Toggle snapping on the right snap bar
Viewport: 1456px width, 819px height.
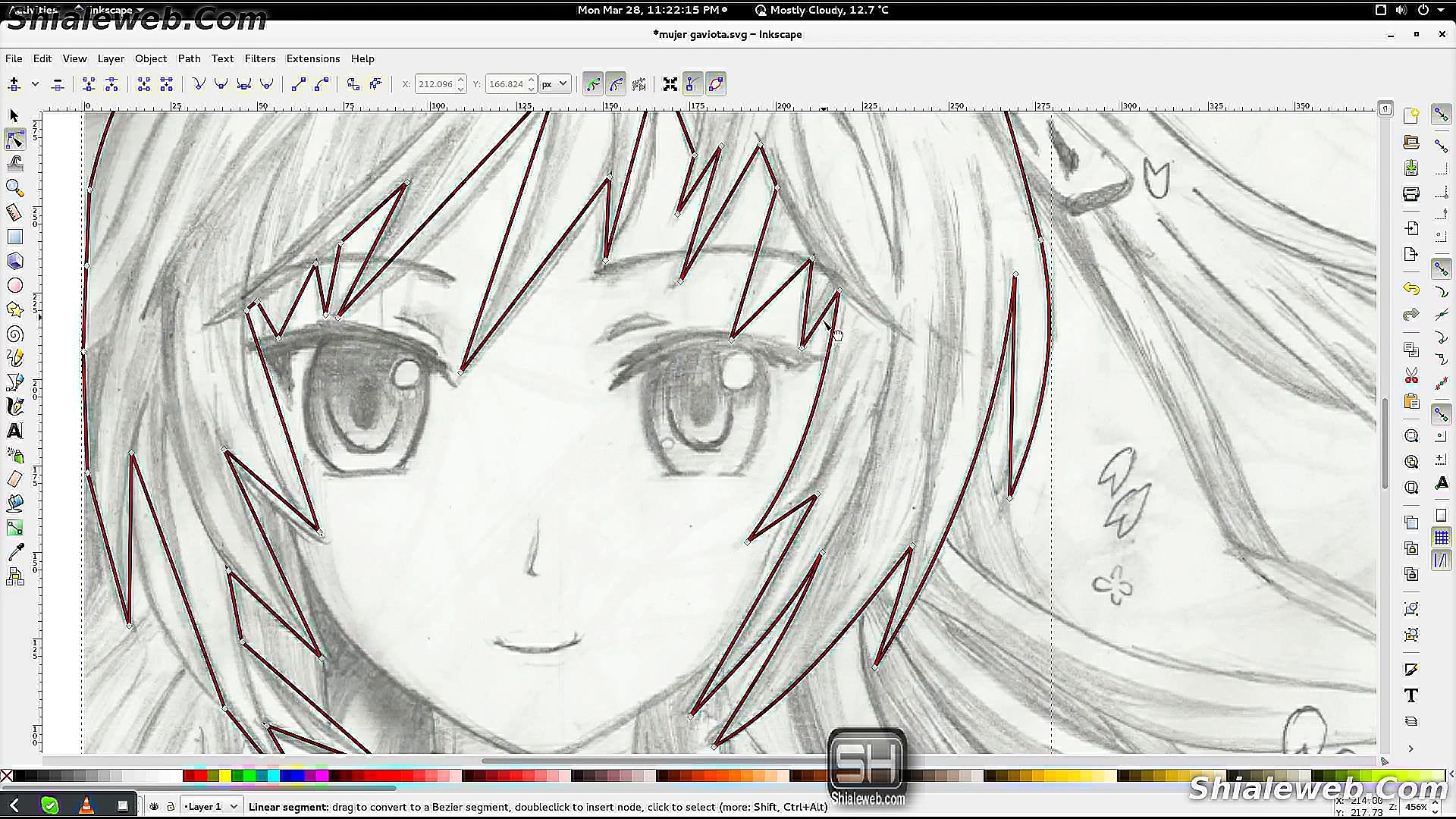(1440, 115)
